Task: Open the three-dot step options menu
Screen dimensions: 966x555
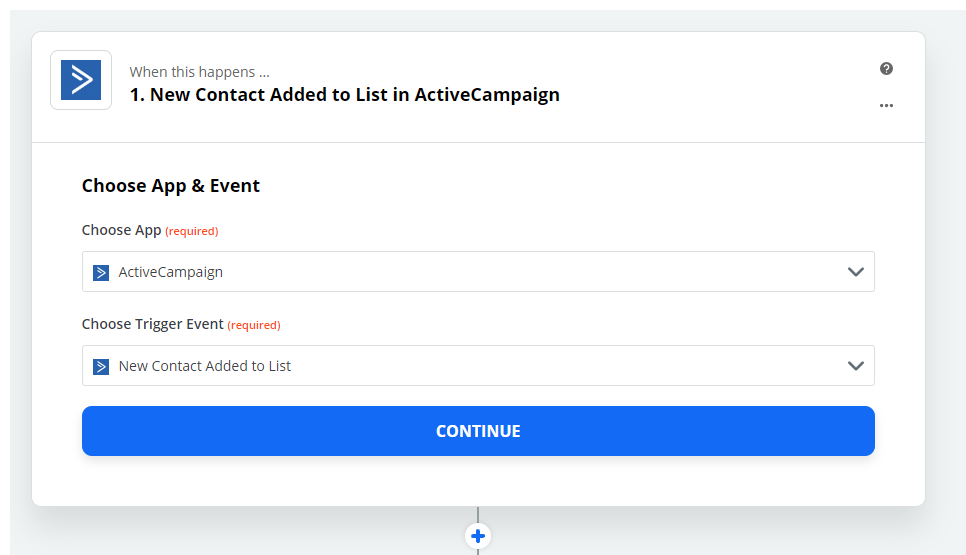Action: [x=886, y=105]
